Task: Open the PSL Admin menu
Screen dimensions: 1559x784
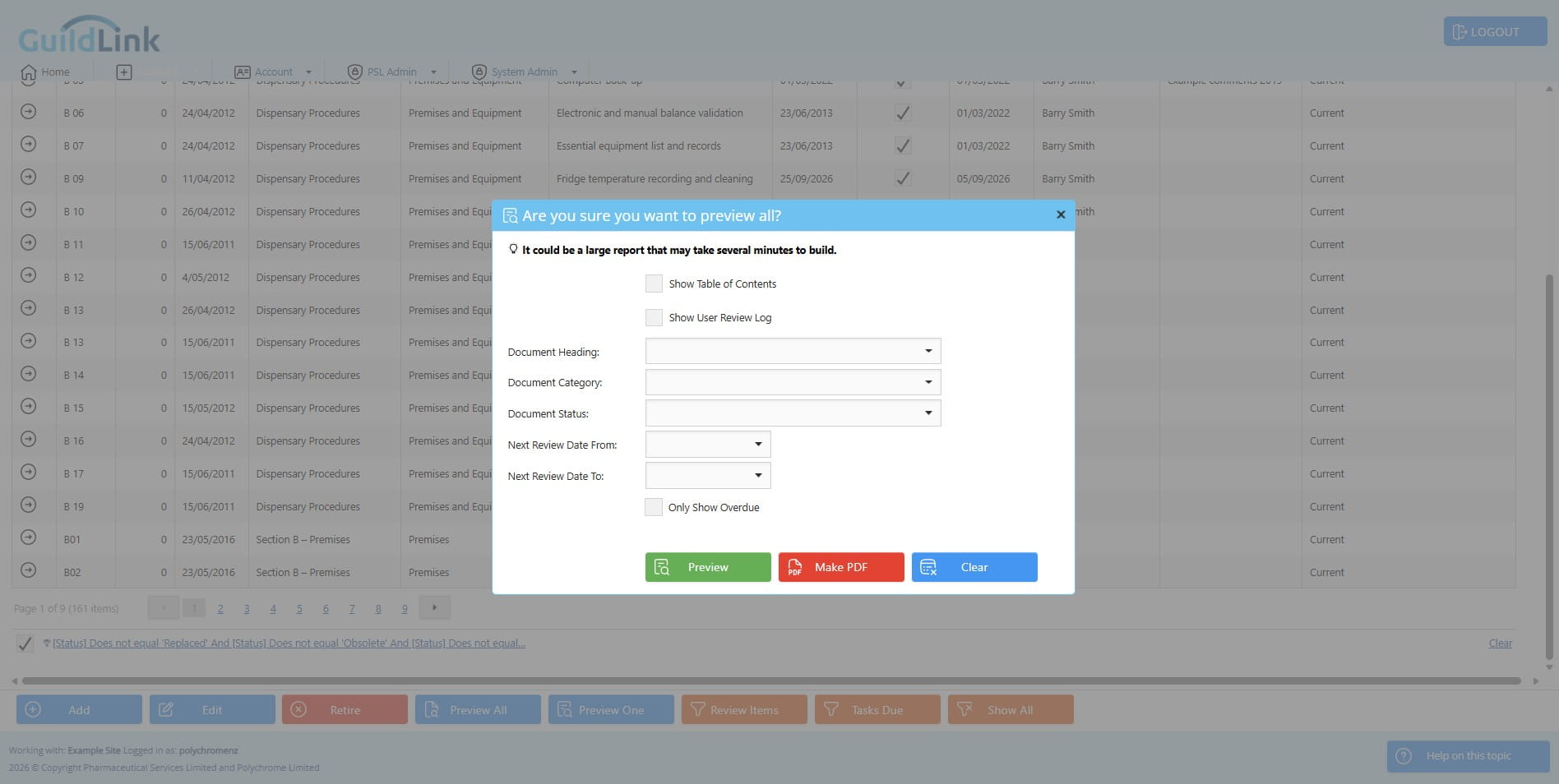Action: click(392, 72)
